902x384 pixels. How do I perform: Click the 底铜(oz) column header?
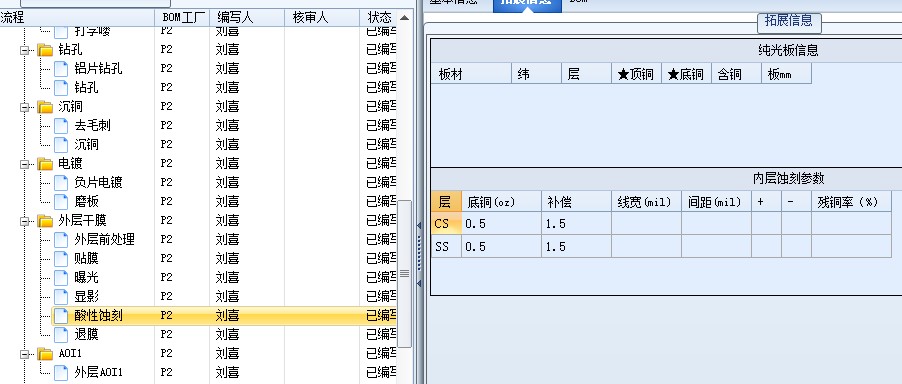(x=502, y=202)
